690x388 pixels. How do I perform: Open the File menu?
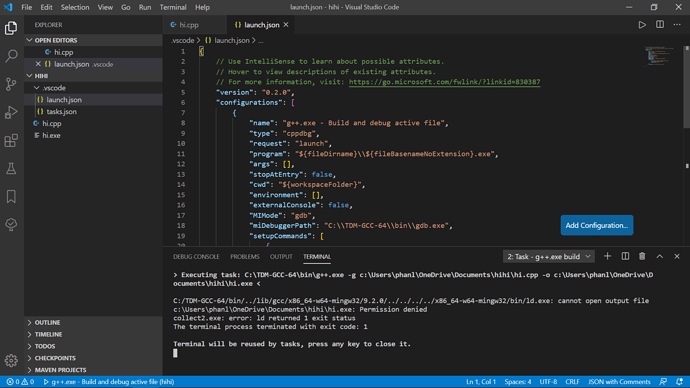coord(26,7)
